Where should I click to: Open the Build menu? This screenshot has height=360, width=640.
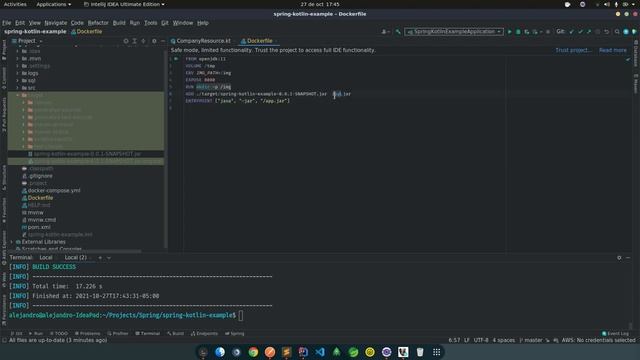119,23
